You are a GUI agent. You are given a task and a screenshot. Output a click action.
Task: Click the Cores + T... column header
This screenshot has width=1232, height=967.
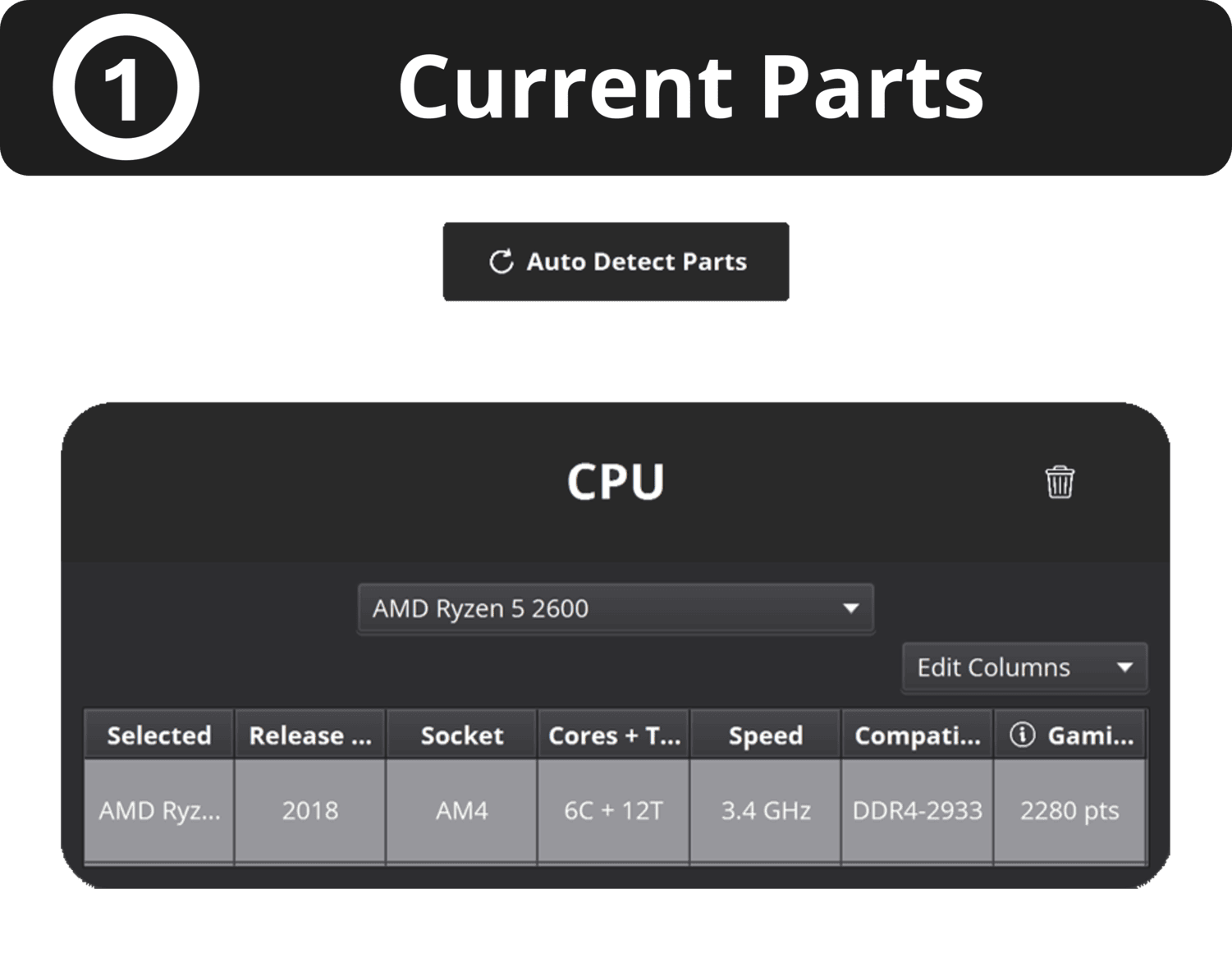coord(614,735)
